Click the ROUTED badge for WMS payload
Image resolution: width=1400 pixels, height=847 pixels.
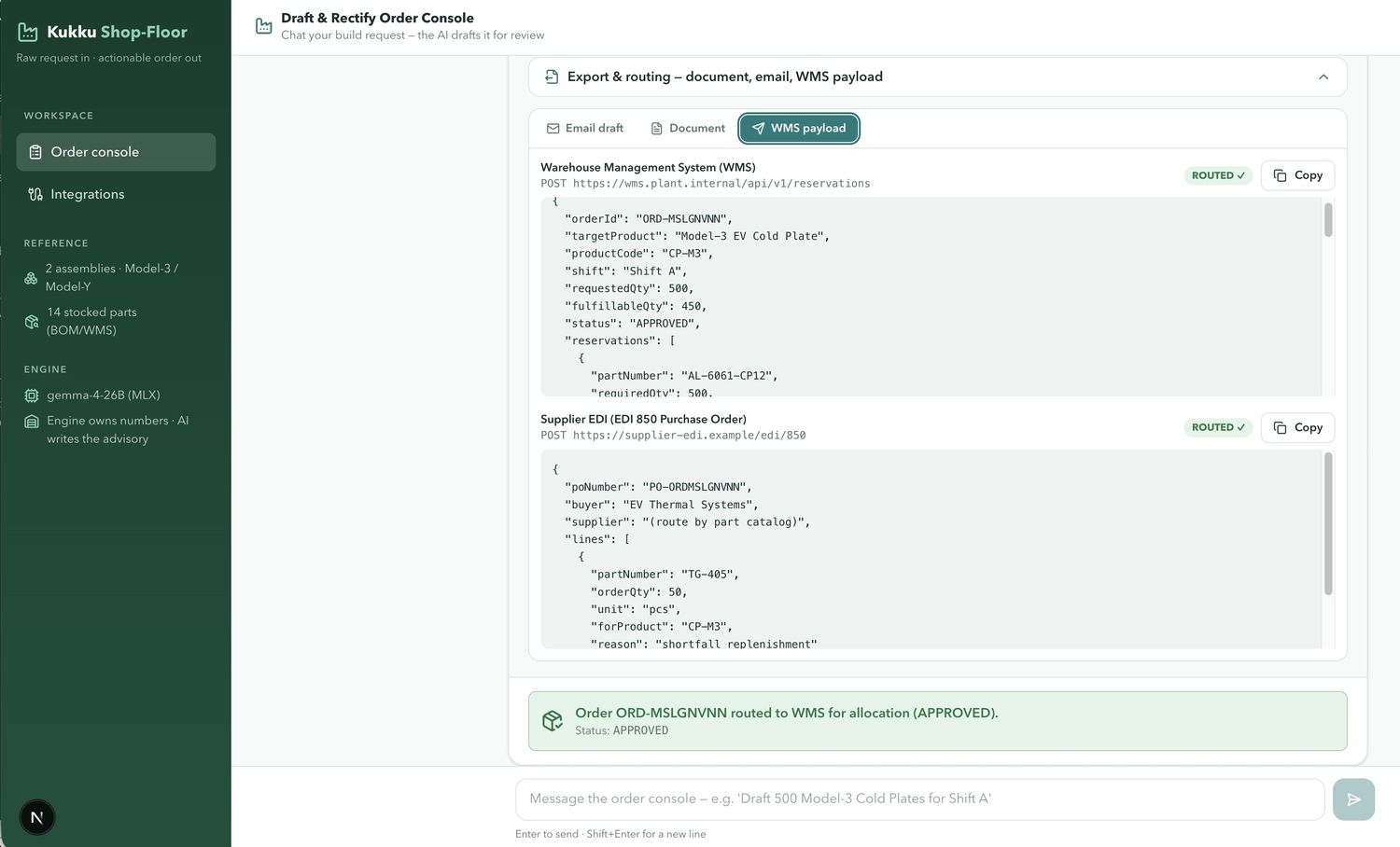pyautogui.click(x=1218, y=175)
